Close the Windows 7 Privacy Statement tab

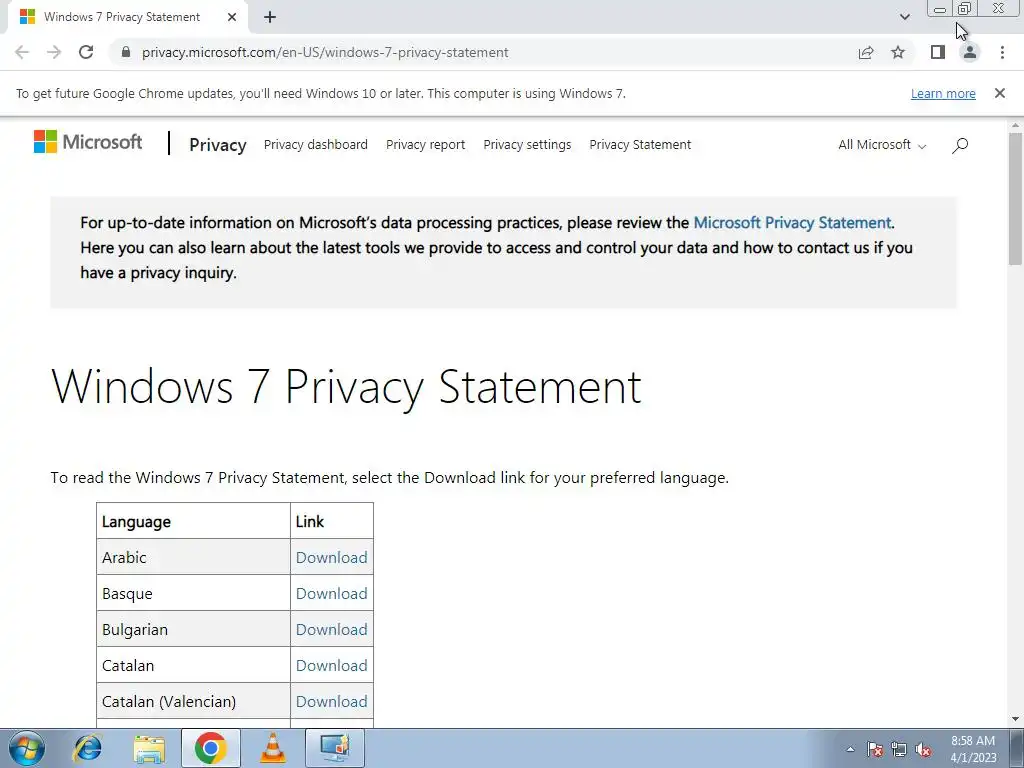click(232, 17)
